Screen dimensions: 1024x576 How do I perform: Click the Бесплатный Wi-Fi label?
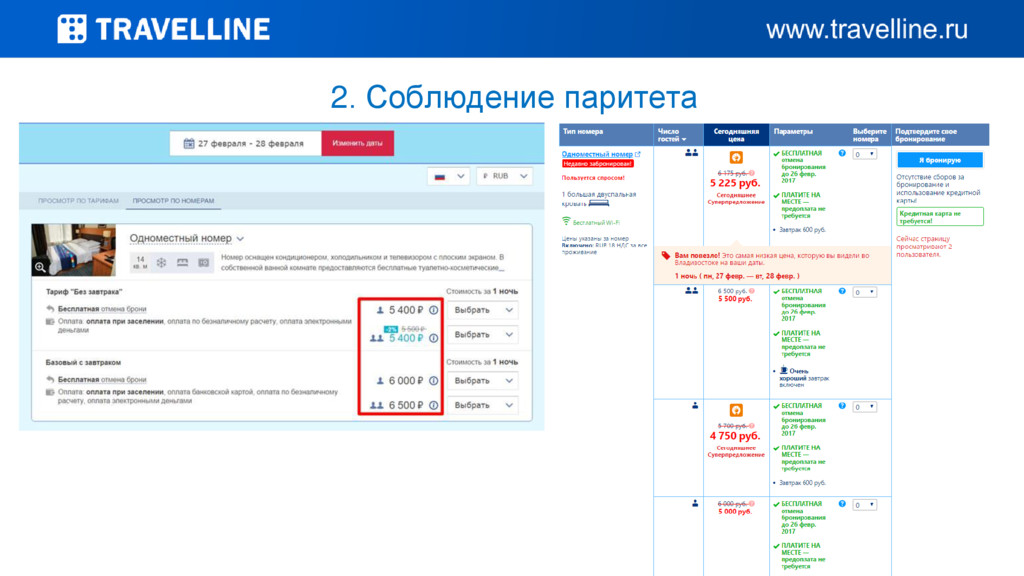pos(596,223)
